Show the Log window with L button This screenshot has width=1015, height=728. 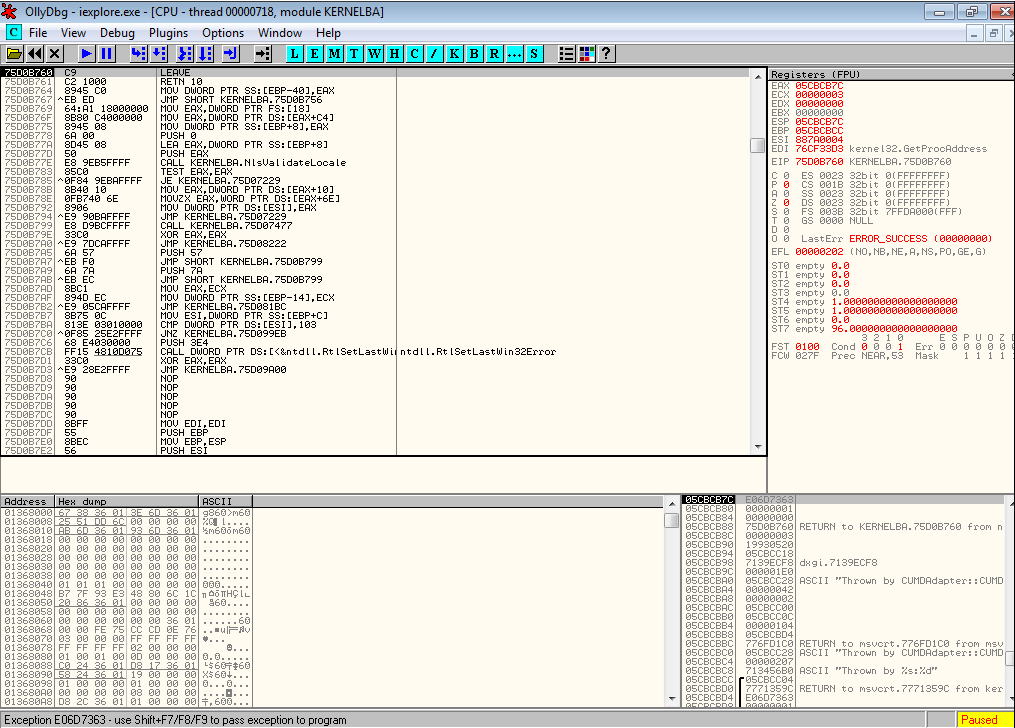(x=295, y=54)
